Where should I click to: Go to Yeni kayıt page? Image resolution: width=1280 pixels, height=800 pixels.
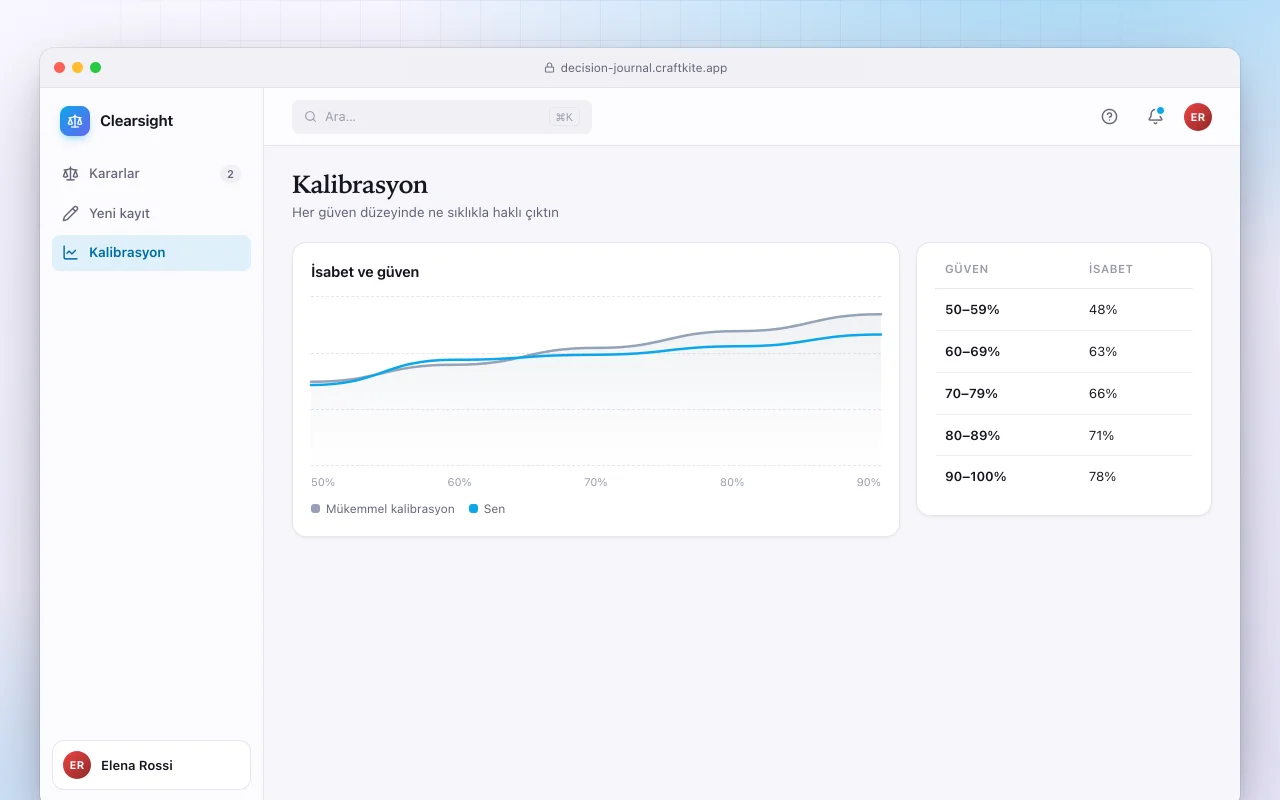[151, 213]
